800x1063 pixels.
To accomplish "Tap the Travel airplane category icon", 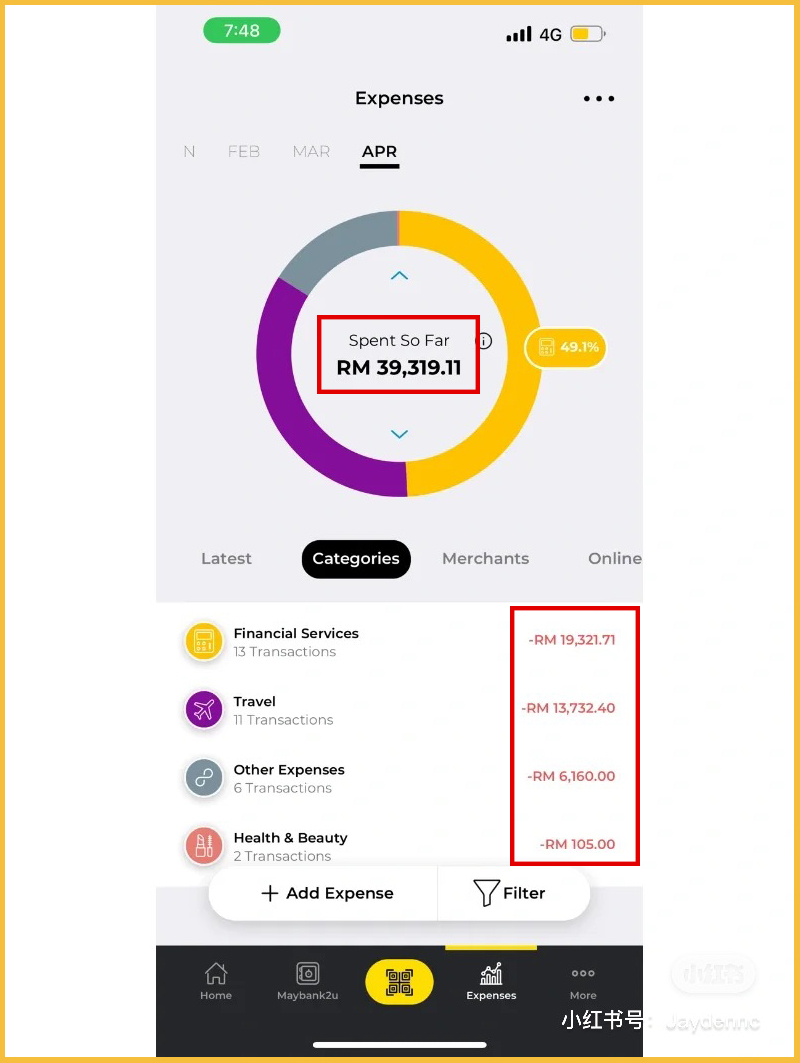I will tap(204, 710).
